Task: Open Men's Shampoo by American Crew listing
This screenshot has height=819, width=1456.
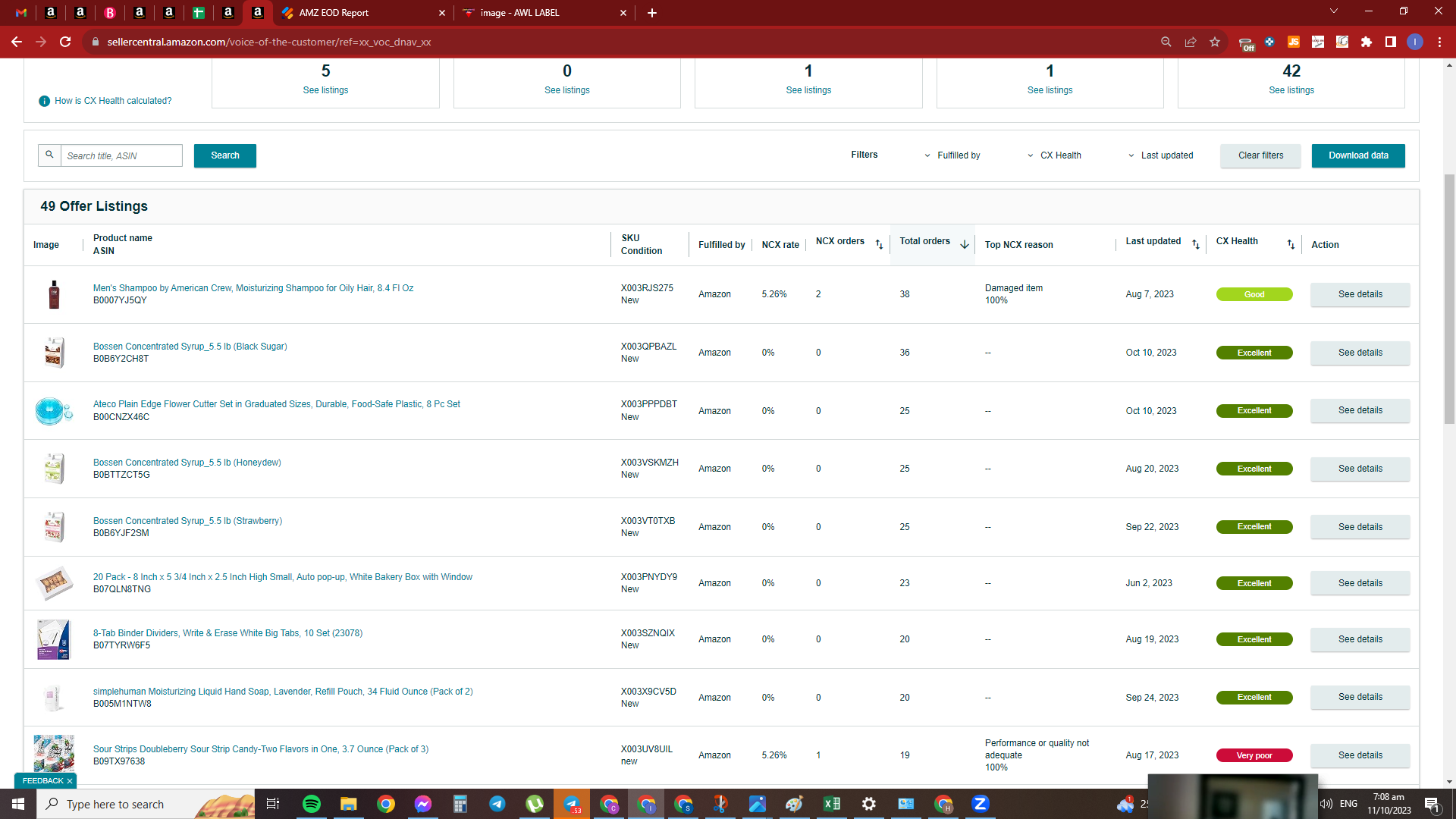Action: point(253,288)
